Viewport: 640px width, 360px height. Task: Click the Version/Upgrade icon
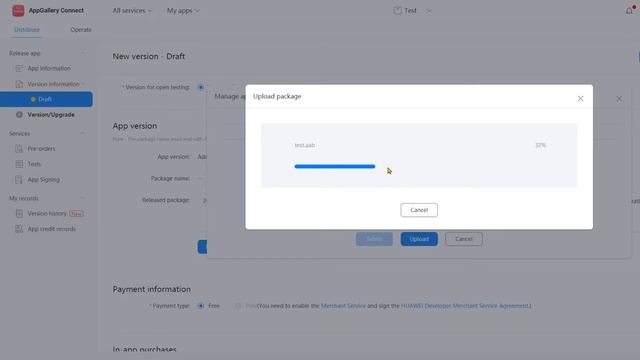[19, 115]
